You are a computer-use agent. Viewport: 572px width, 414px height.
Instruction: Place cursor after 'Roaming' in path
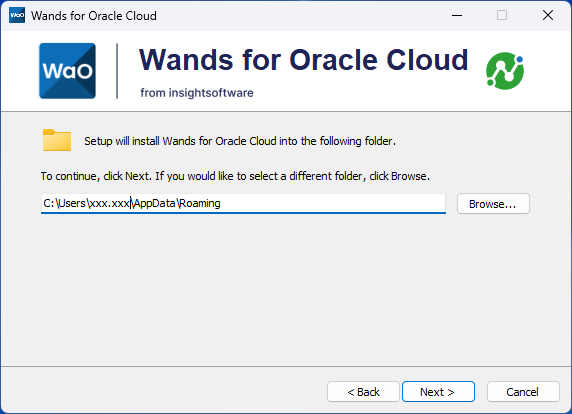click(221, 203)
